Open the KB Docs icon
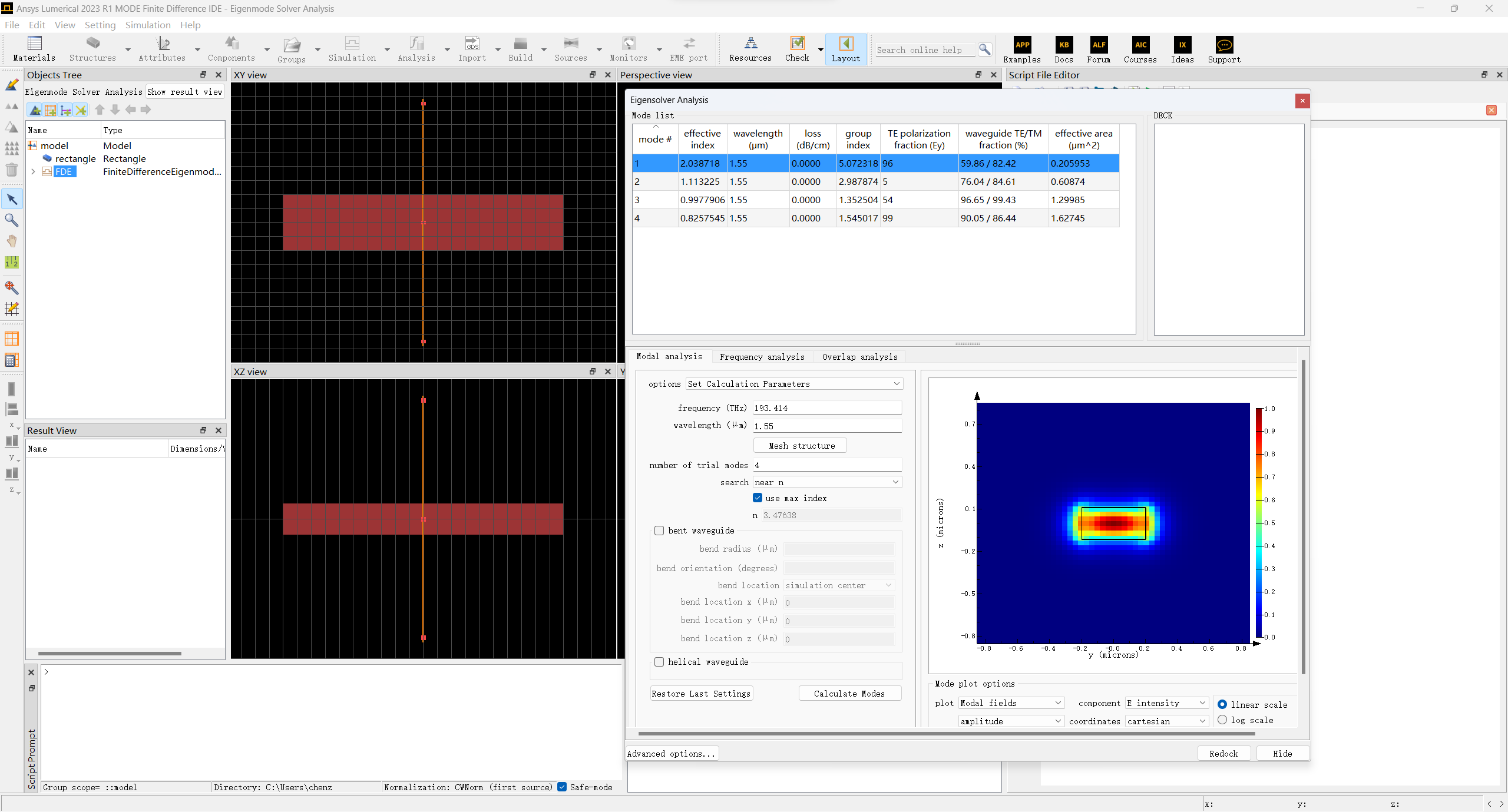Screen dimensions: 1508x812 coord(1063,45)
